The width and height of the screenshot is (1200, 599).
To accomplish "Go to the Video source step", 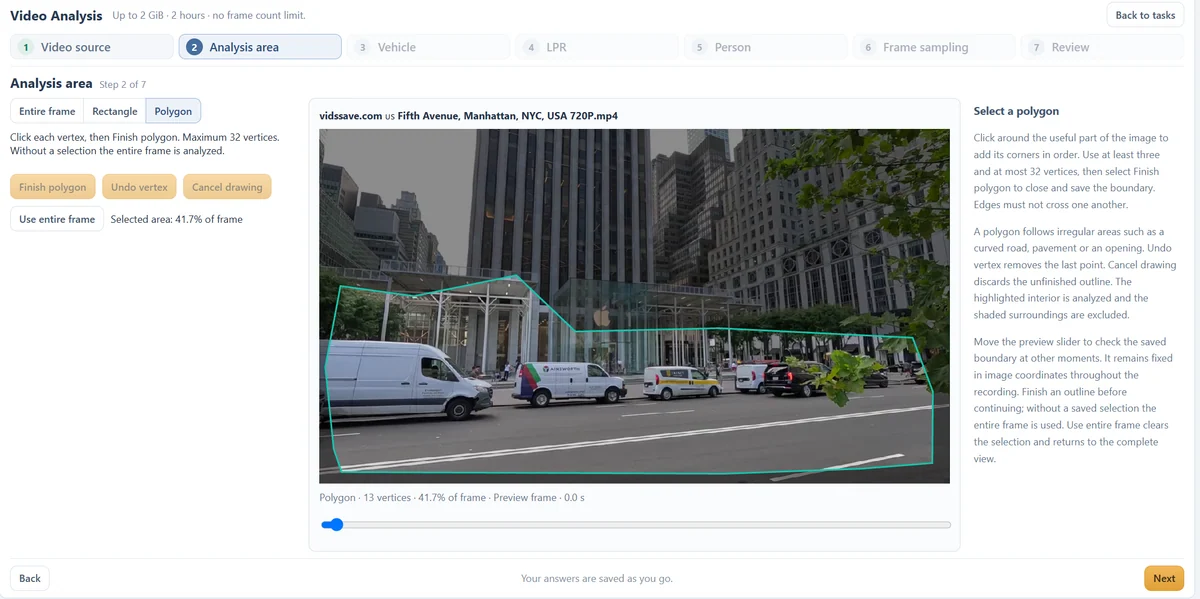I will [92, 47].
